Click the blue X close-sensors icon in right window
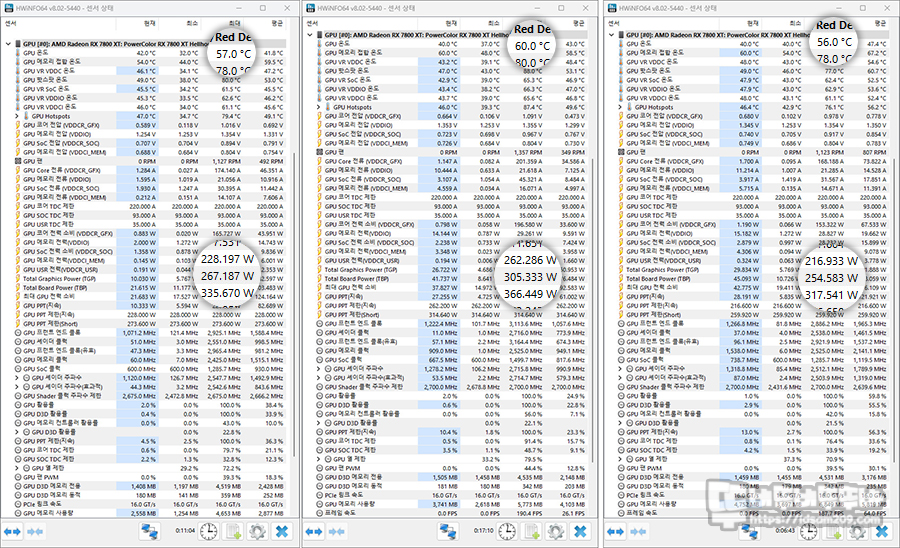The height and width of the screenshot is (548, 900). tap(882, 532)
